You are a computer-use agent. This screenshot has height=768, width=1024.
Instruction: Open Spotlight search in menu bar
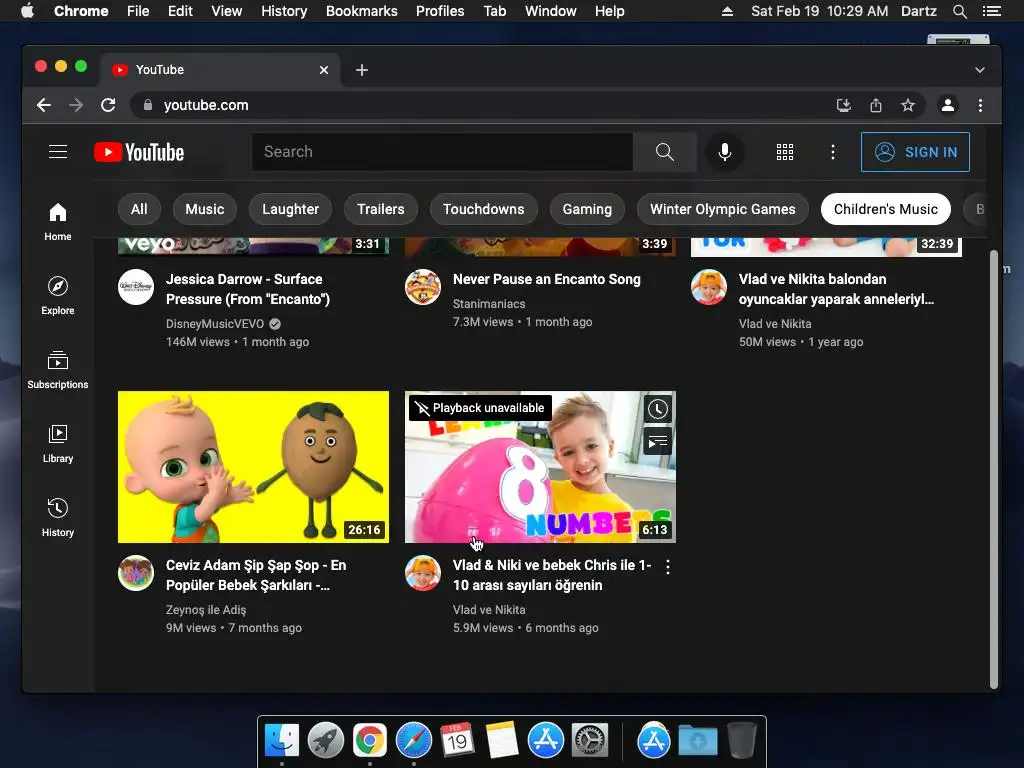(x=959, y=11)
